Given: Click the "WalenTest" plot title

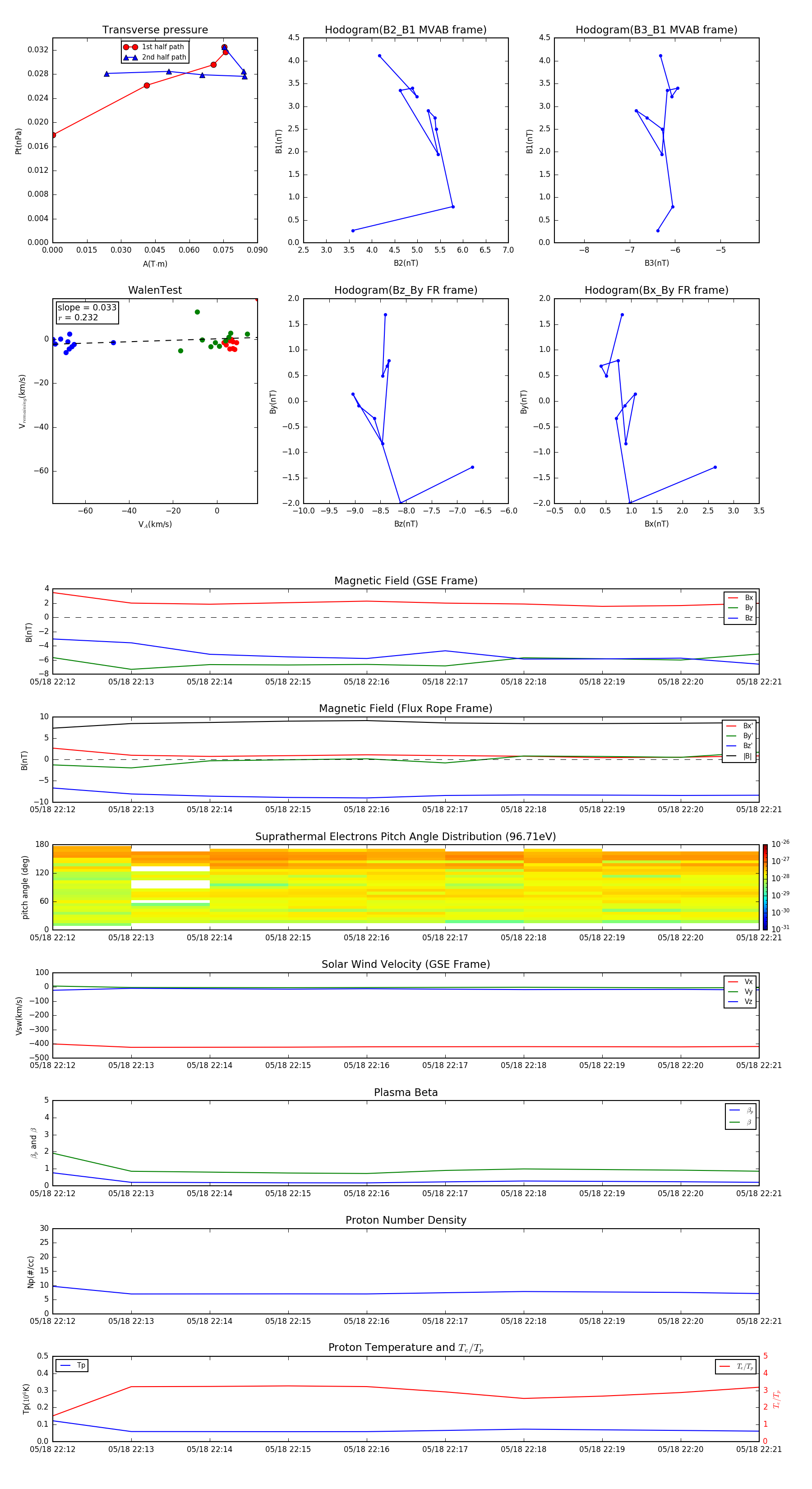Looking at the screenshot, I should click(x=155, y=290).
